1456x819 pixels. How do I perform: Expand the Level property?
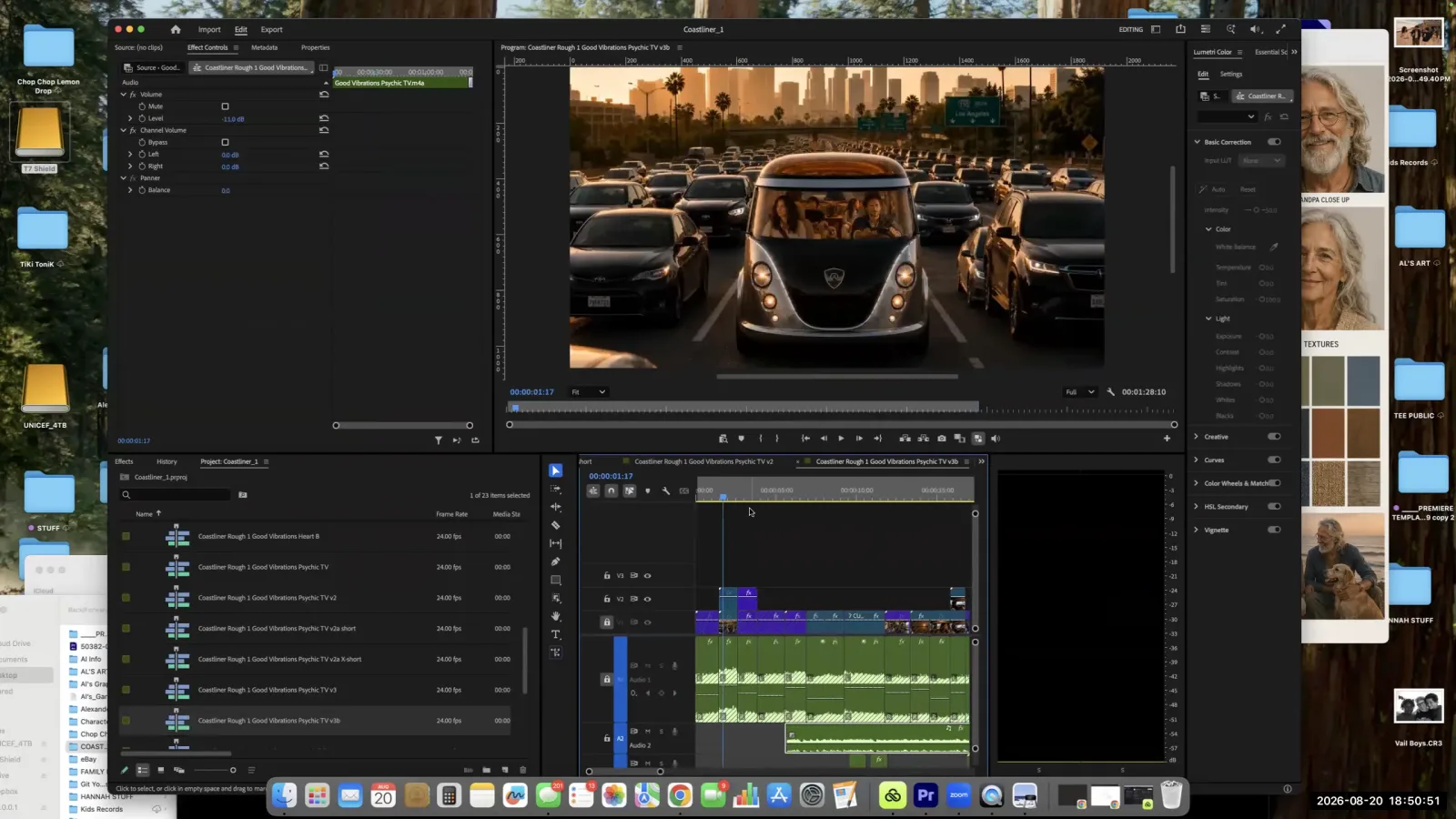pos(130,118)
